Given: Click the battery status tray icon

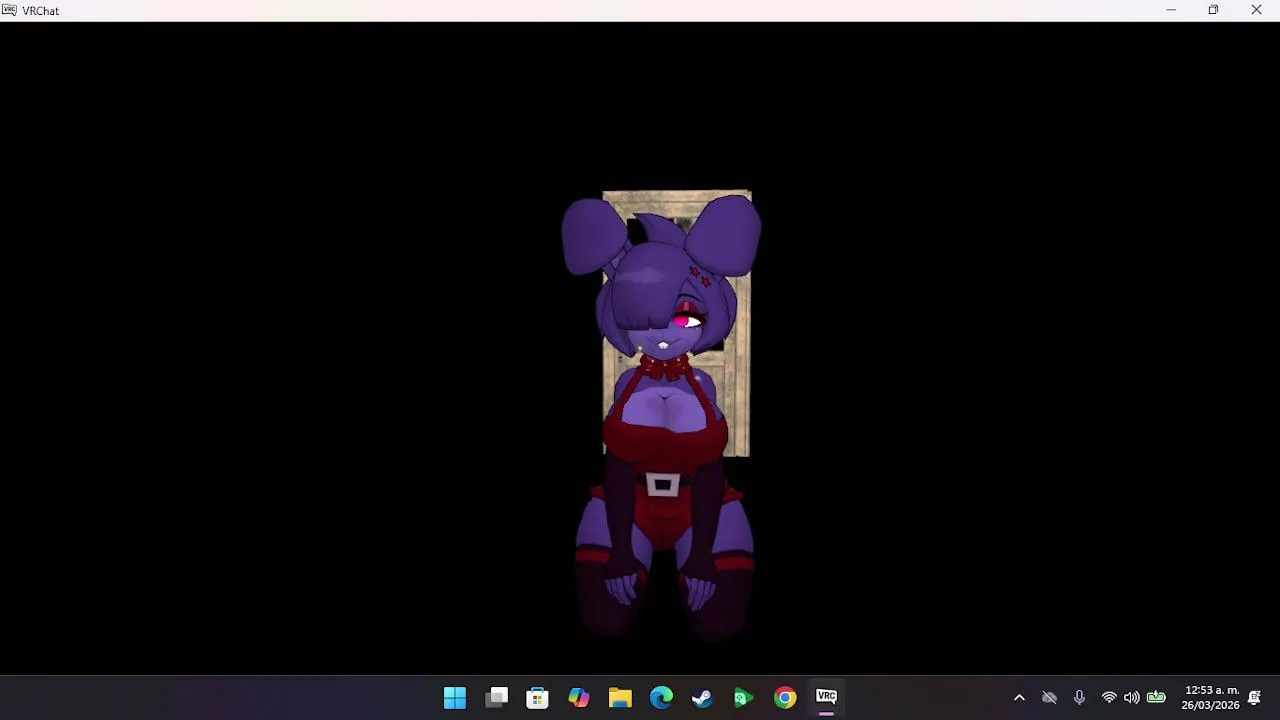Looking at the screenshot, I should (1156, 698).
